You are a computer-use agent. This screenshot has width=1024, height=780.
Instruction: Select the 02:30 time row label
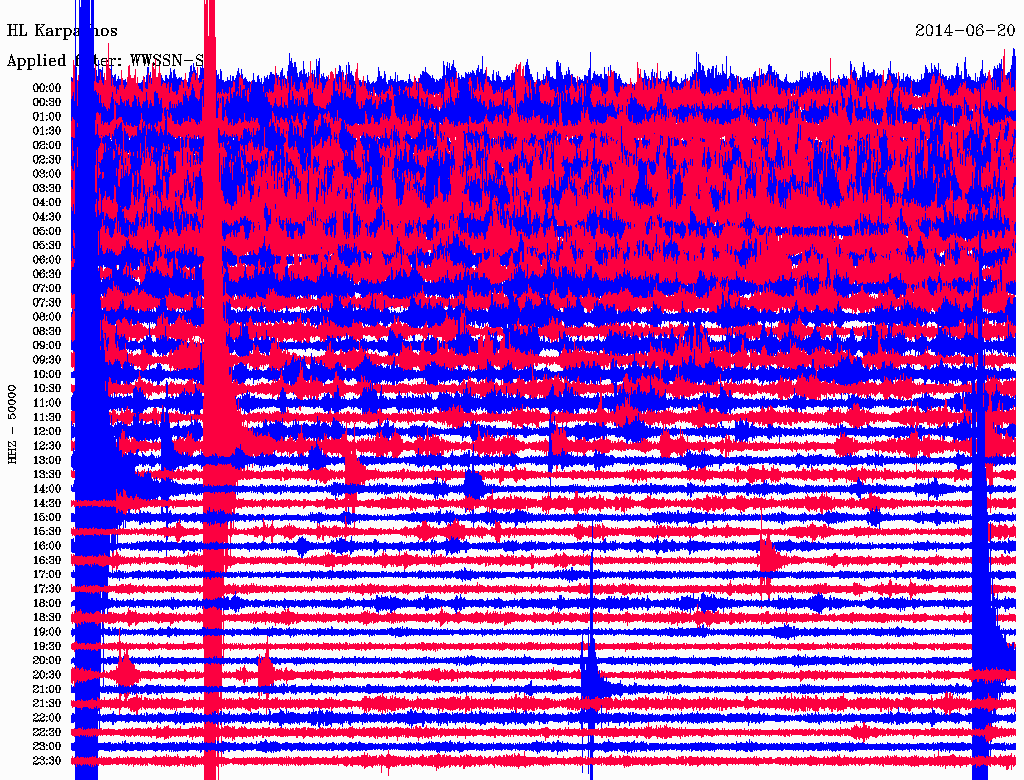click(47, 160)
